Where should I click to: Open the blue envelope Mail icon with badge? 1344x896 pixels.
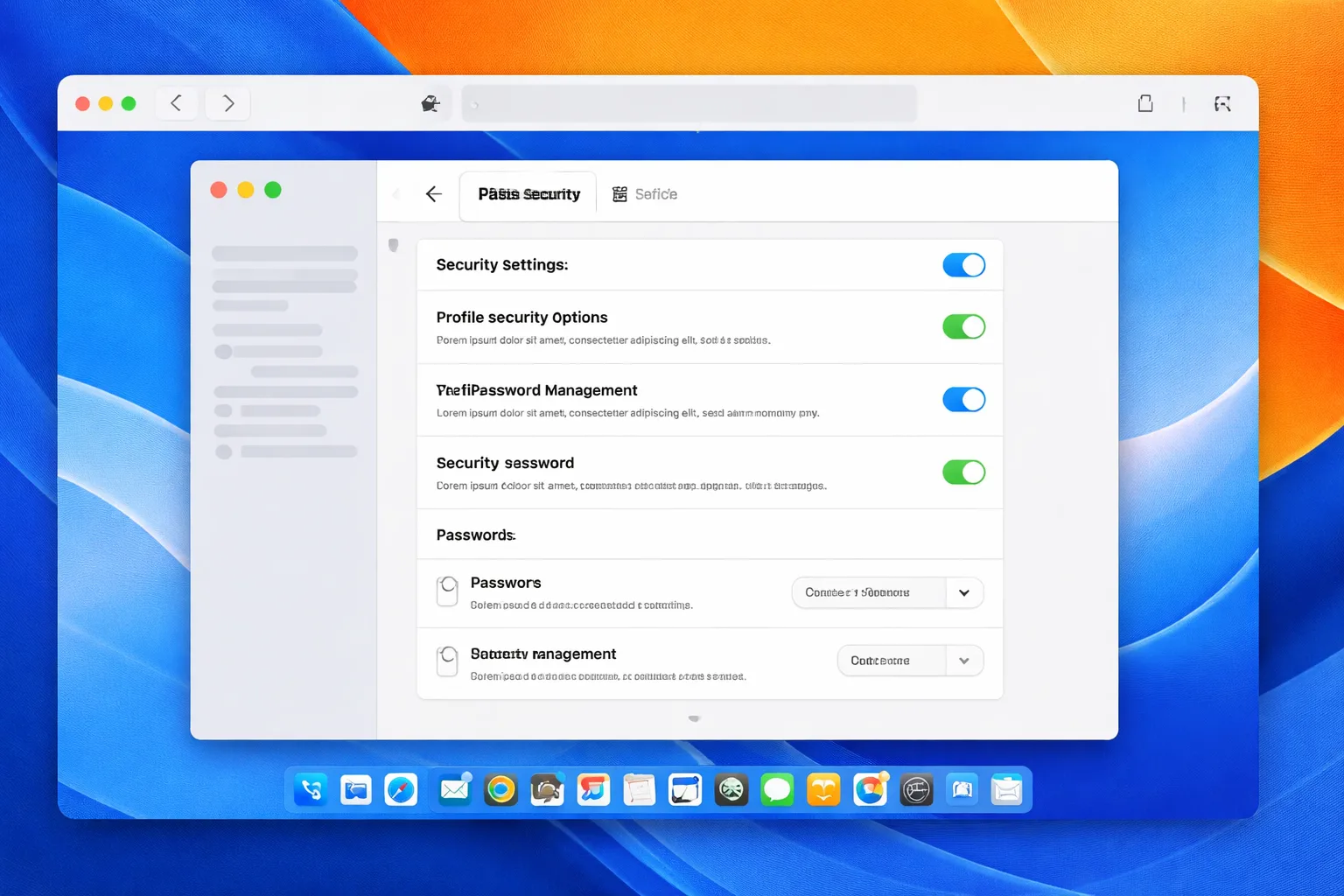(454, 790)
